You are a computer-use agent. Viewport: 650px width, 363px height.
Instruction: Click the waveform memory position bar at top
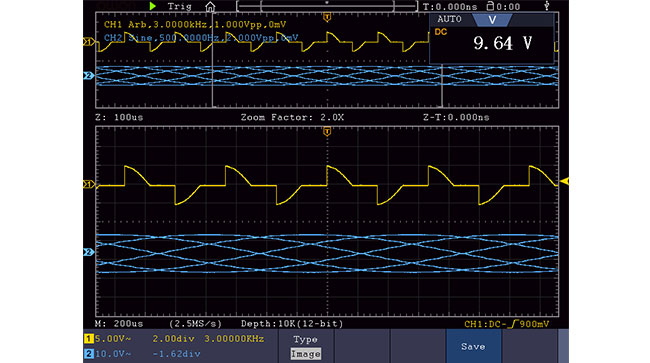coord(327,6)
